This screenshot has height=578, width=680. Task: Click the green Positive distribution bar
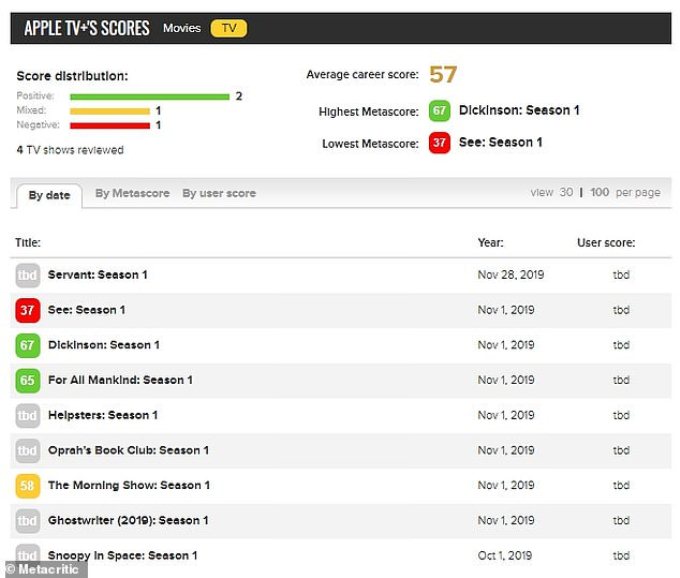150,97
